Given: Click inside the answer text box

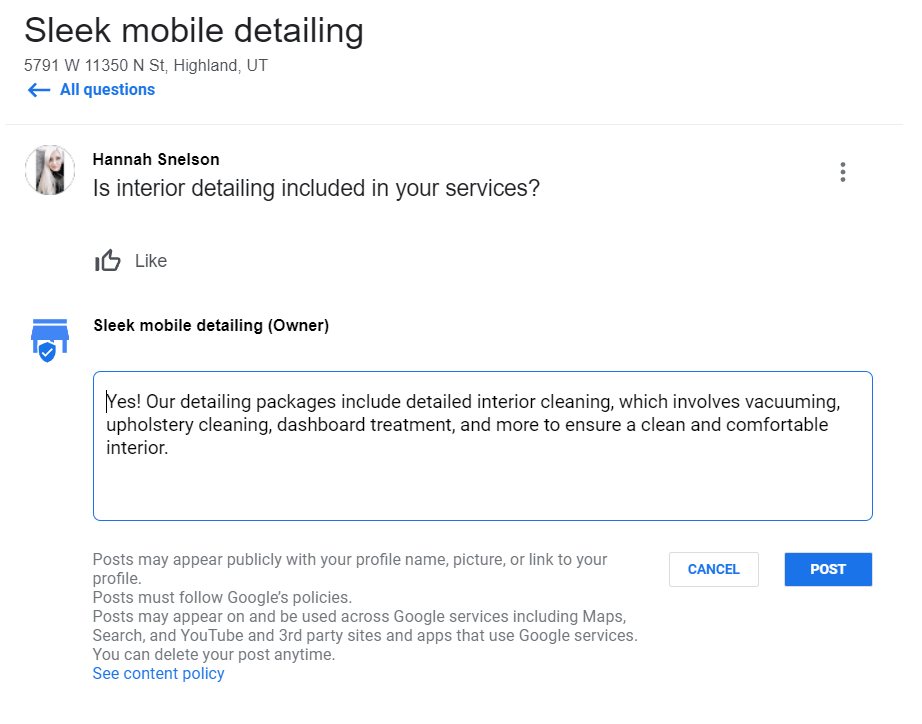Looking at the screenshot, I should point(482,446).
